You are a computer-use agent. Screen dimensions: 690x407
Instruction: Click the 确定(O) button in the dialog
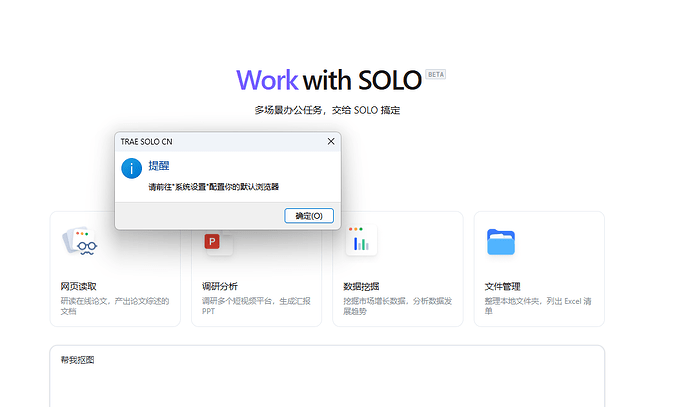coord(308,216)
